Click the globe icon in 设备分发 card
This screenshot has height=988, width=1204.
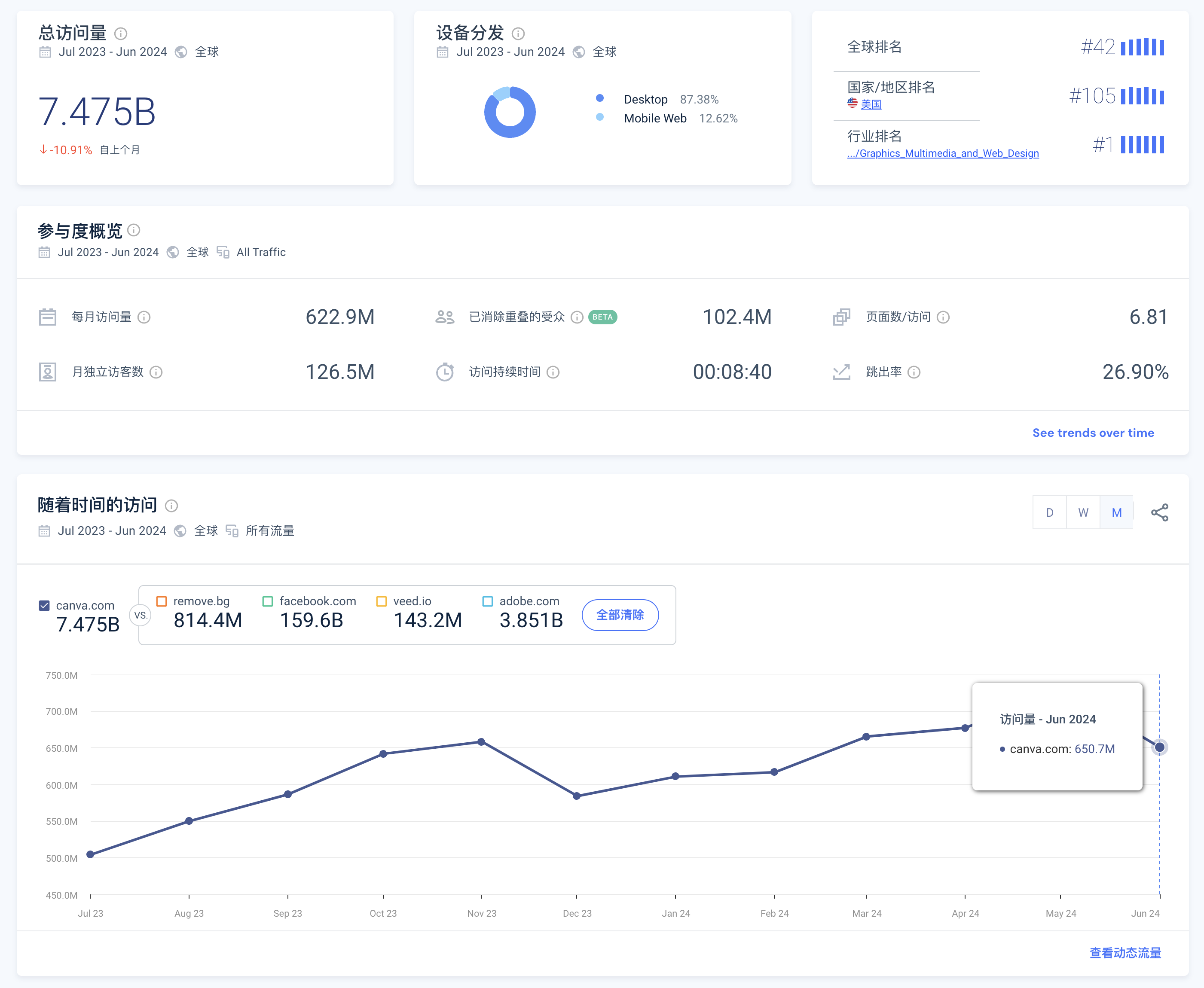click(x=578, y=52)
